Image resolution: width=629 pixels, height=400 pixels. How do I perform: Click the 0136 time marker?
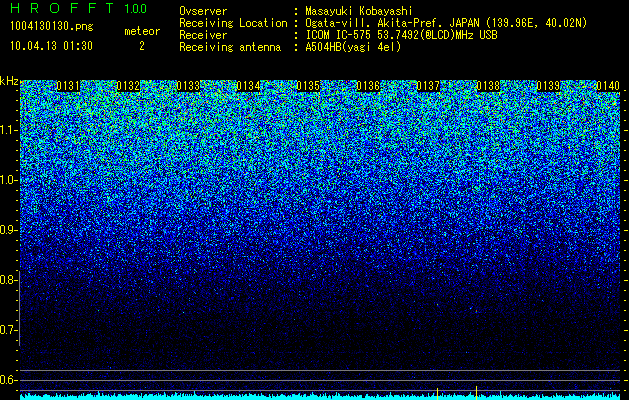click(x=368, y=86)
